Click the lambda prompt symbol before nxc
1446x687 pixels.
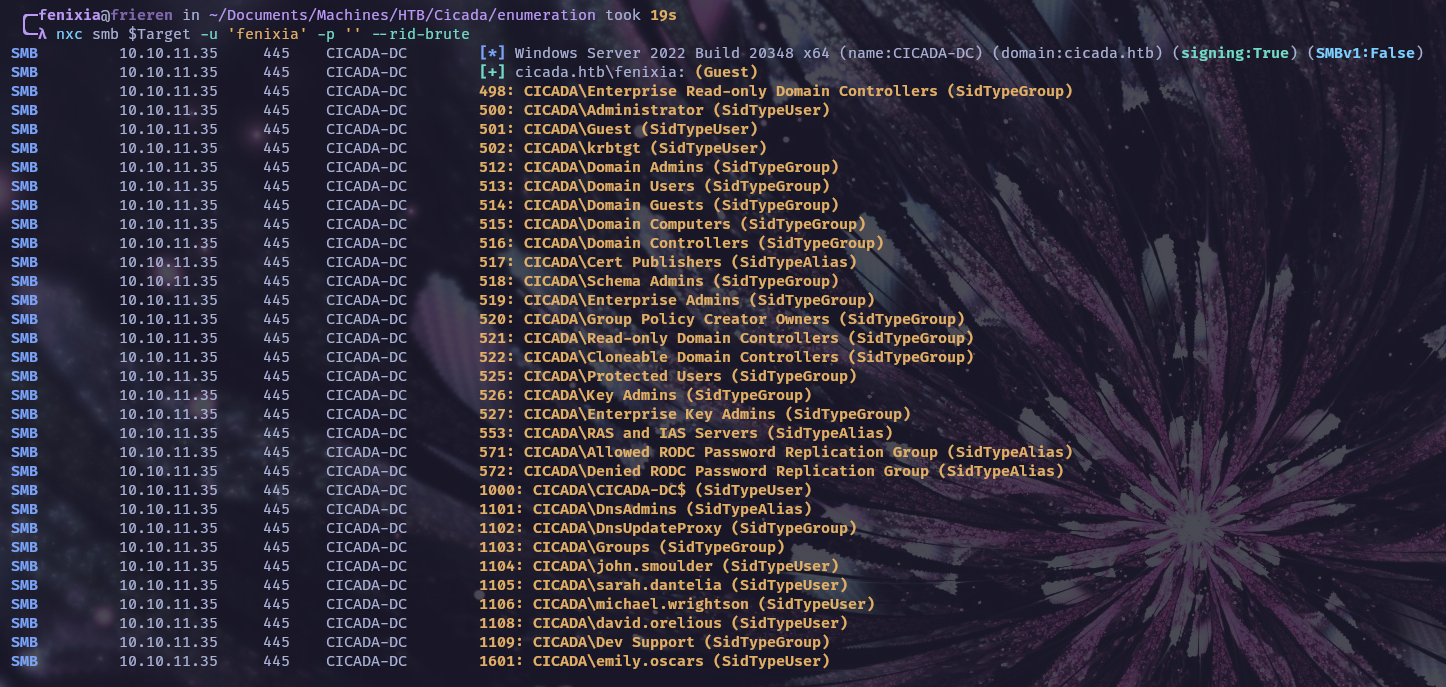pos(42,34)
